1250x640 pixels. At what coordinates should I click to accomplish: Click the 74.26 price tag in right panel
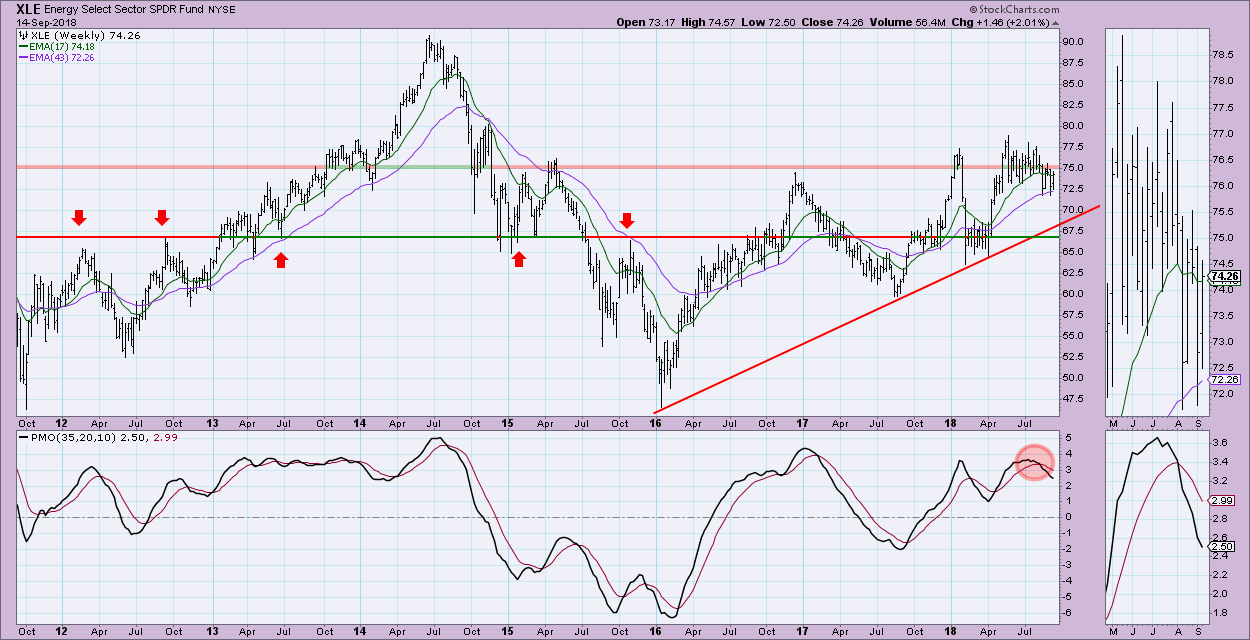coord(1225,277)
